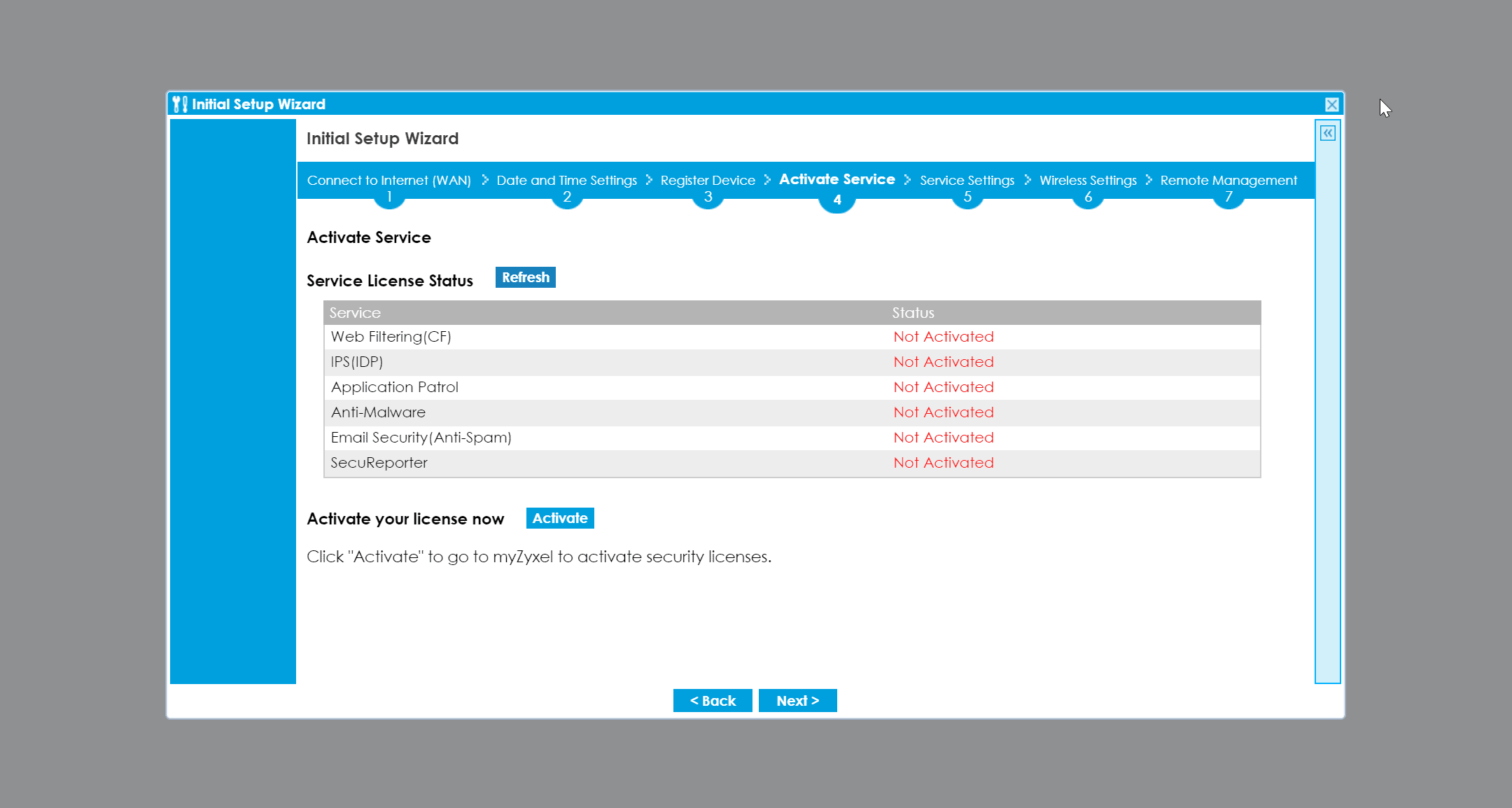Click the wizard tools icon in title bar
This screenshot has width=1512, height=808.
(x=180, y=104)
